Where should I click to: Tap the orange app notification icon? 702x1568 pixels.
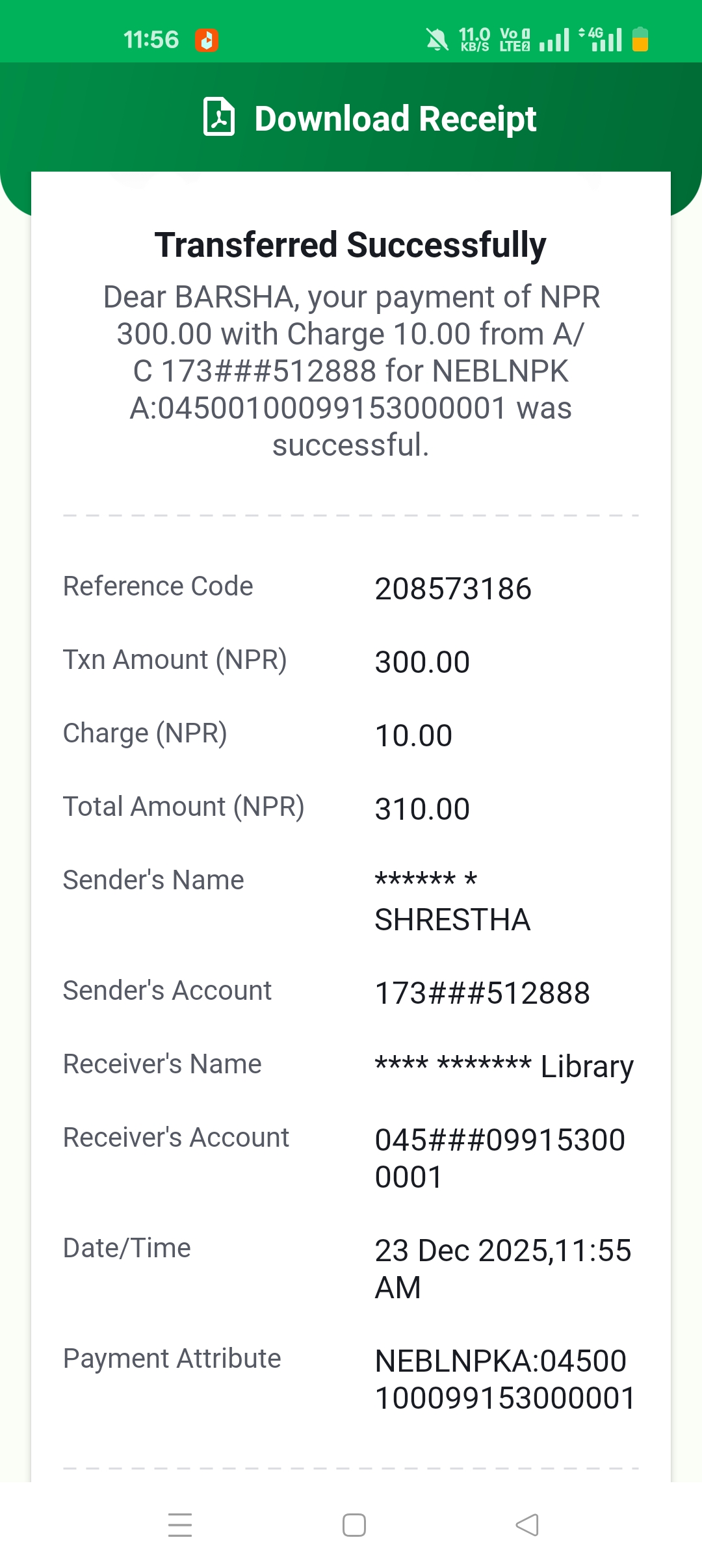[207, 40]
